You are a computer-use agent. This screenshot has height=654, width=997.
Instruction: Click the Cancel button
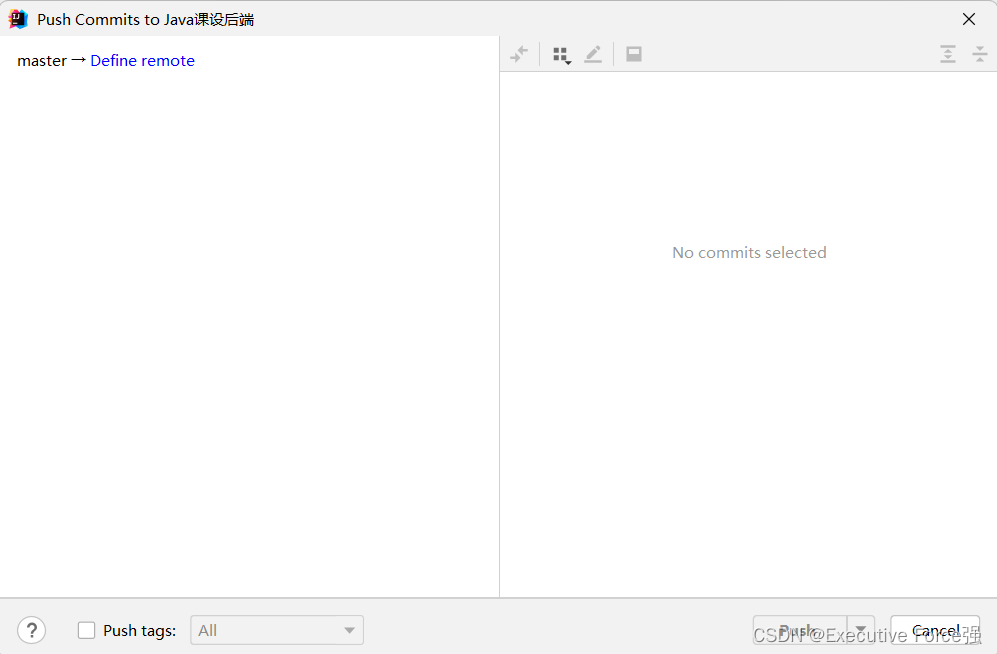coord(935,630)
